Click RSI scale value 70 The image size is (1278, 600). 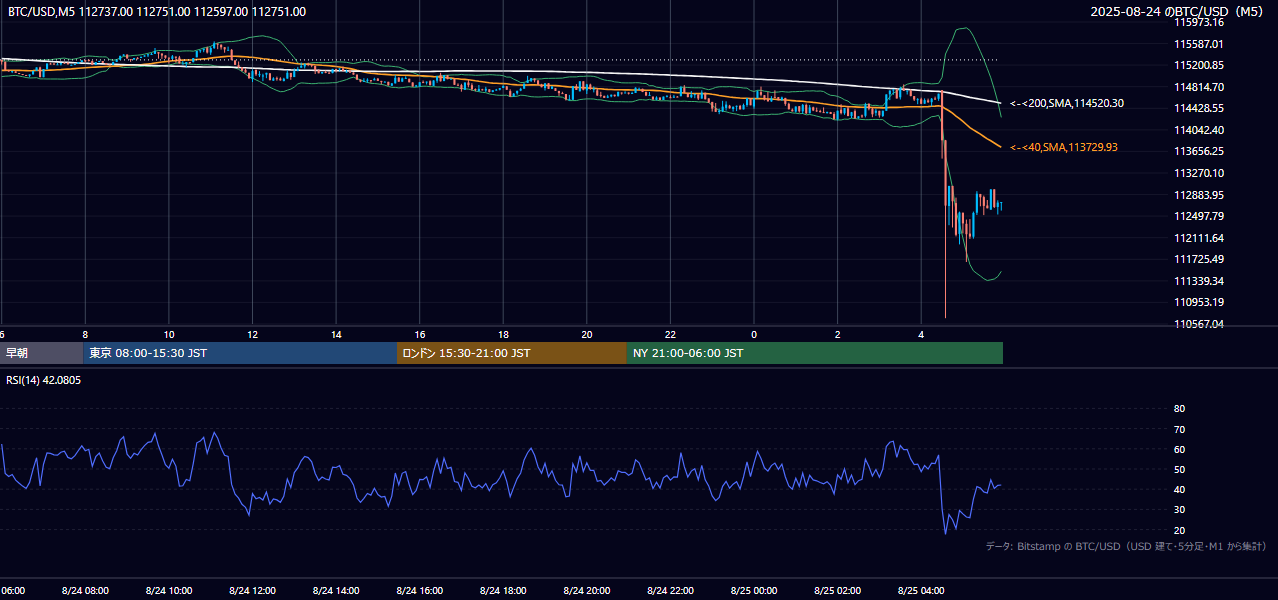[x=1179, y=429]
